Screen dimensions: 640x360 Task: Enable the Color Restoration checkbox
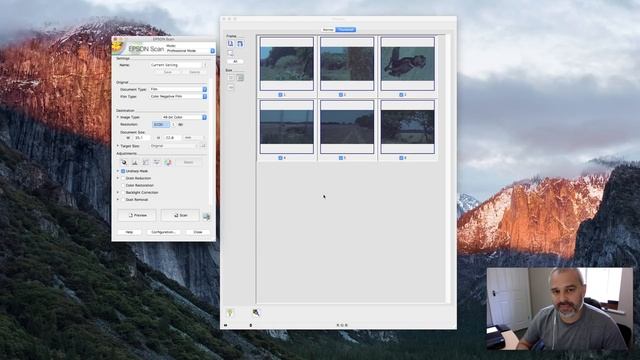(123, 185)
